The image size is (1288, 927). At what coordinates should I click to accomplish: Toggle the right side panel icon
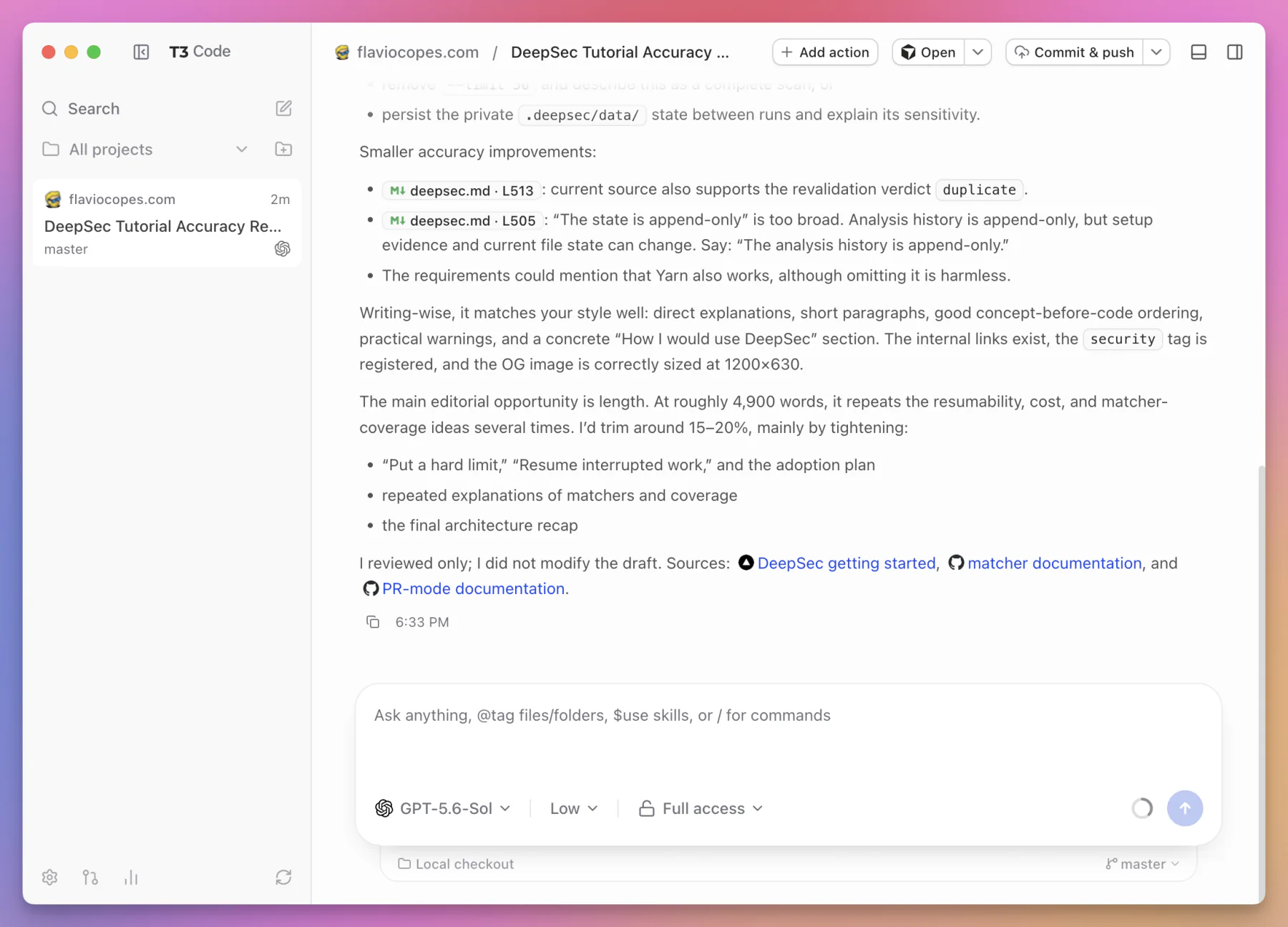tap(1234, 52)
